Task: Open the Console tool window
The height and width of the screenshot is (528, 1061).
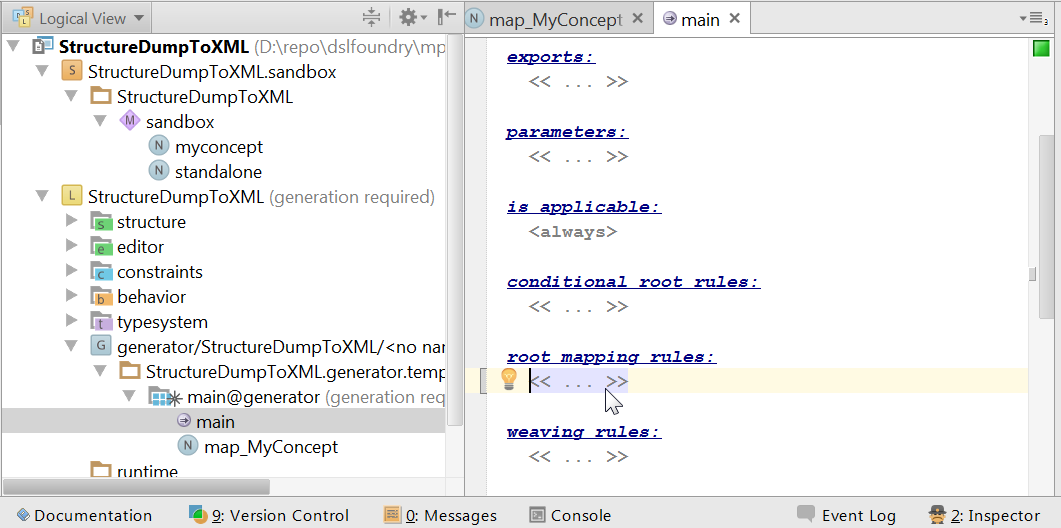Action: pyautogui.click(x=570, y=516)
